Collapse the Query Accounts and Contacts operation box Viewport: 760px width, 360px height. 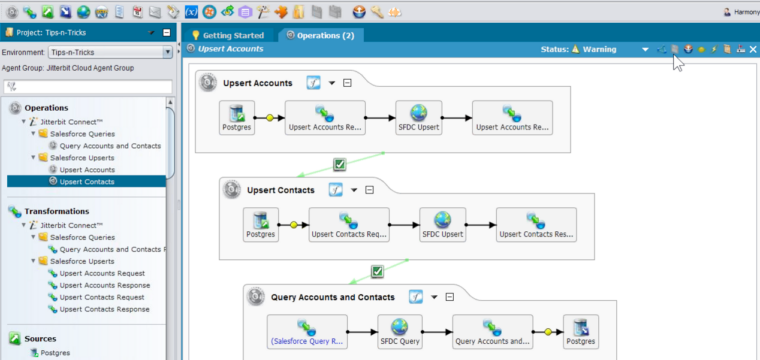450,297
